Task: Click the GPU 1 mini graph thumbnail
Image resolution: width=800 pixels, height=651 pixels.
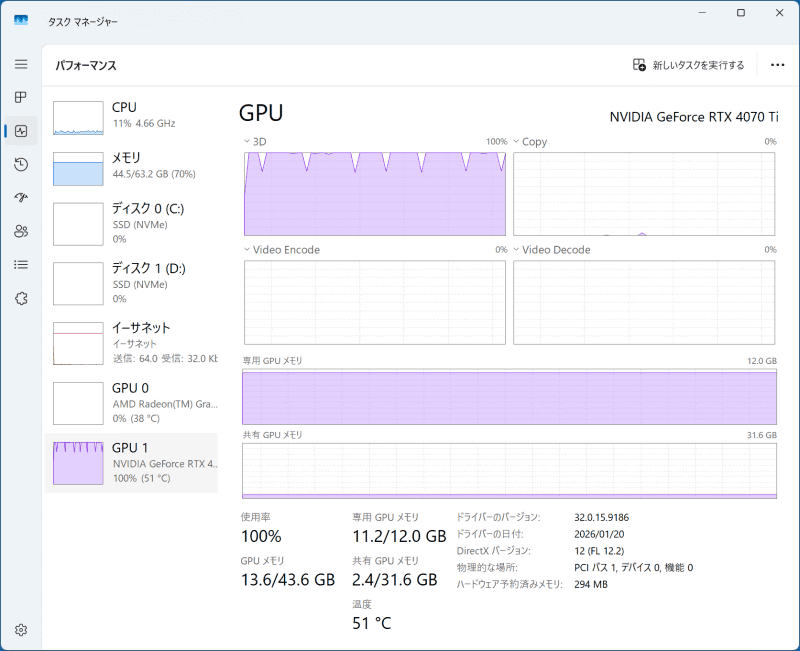Action: [78, 463]
